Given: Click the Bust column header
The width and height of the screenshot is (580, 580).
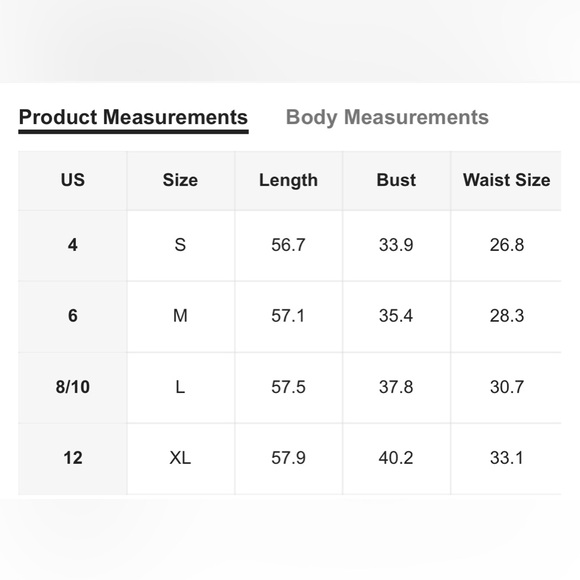Looking at the screenshot, I should (x=396, y=180).
